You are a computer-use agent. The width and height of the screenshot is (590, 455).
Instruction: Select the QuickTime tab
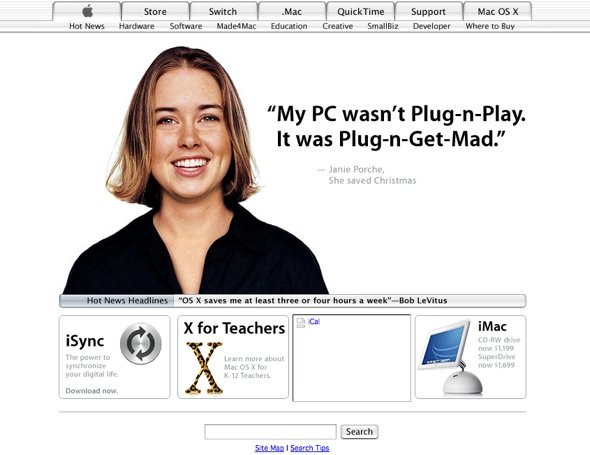pyautogui.click(x=360, y=11)
